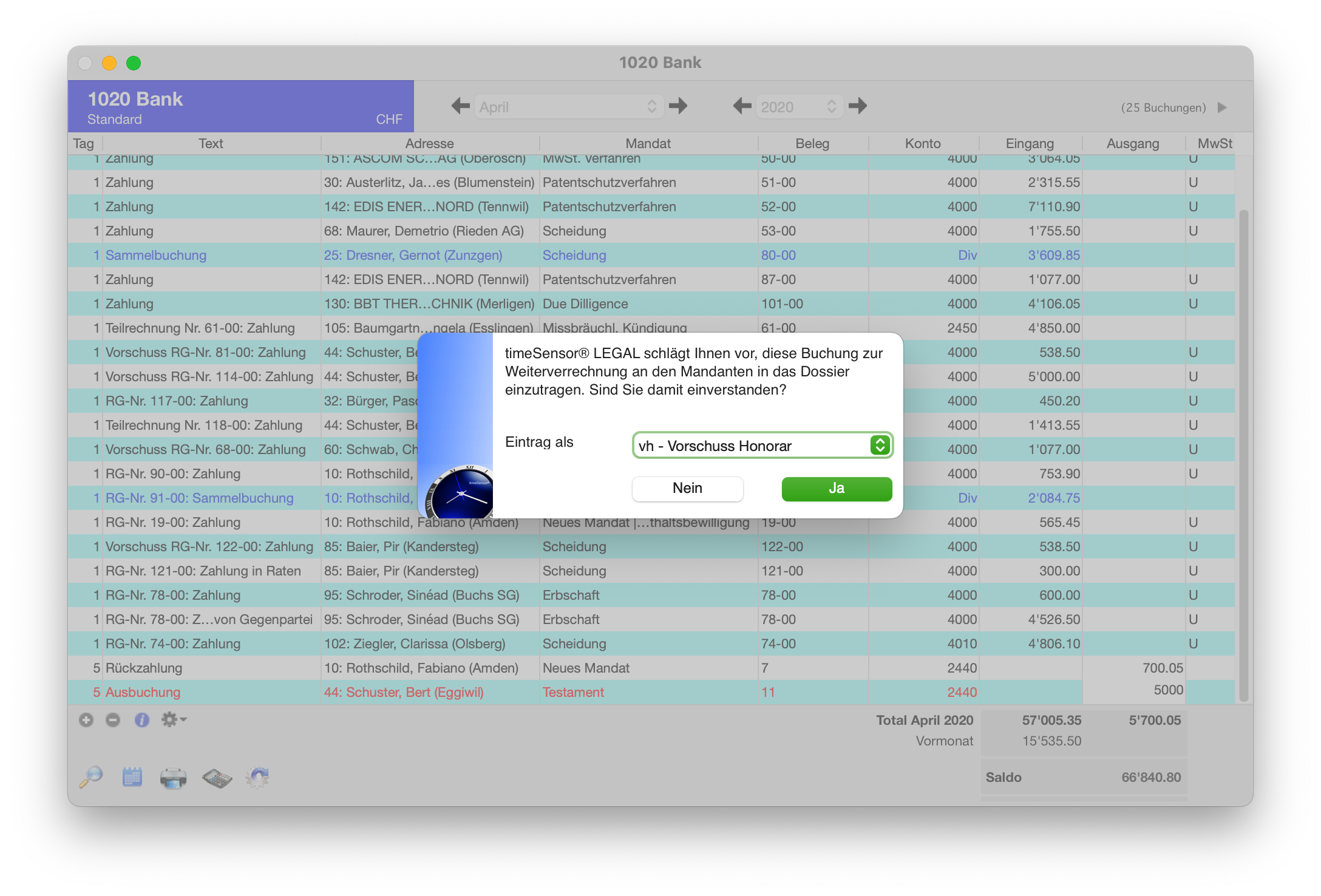Viewport: 1321px width, 896px height.
Task: Click the vertical table scrollbar
Action: [x=1243, y=455]
